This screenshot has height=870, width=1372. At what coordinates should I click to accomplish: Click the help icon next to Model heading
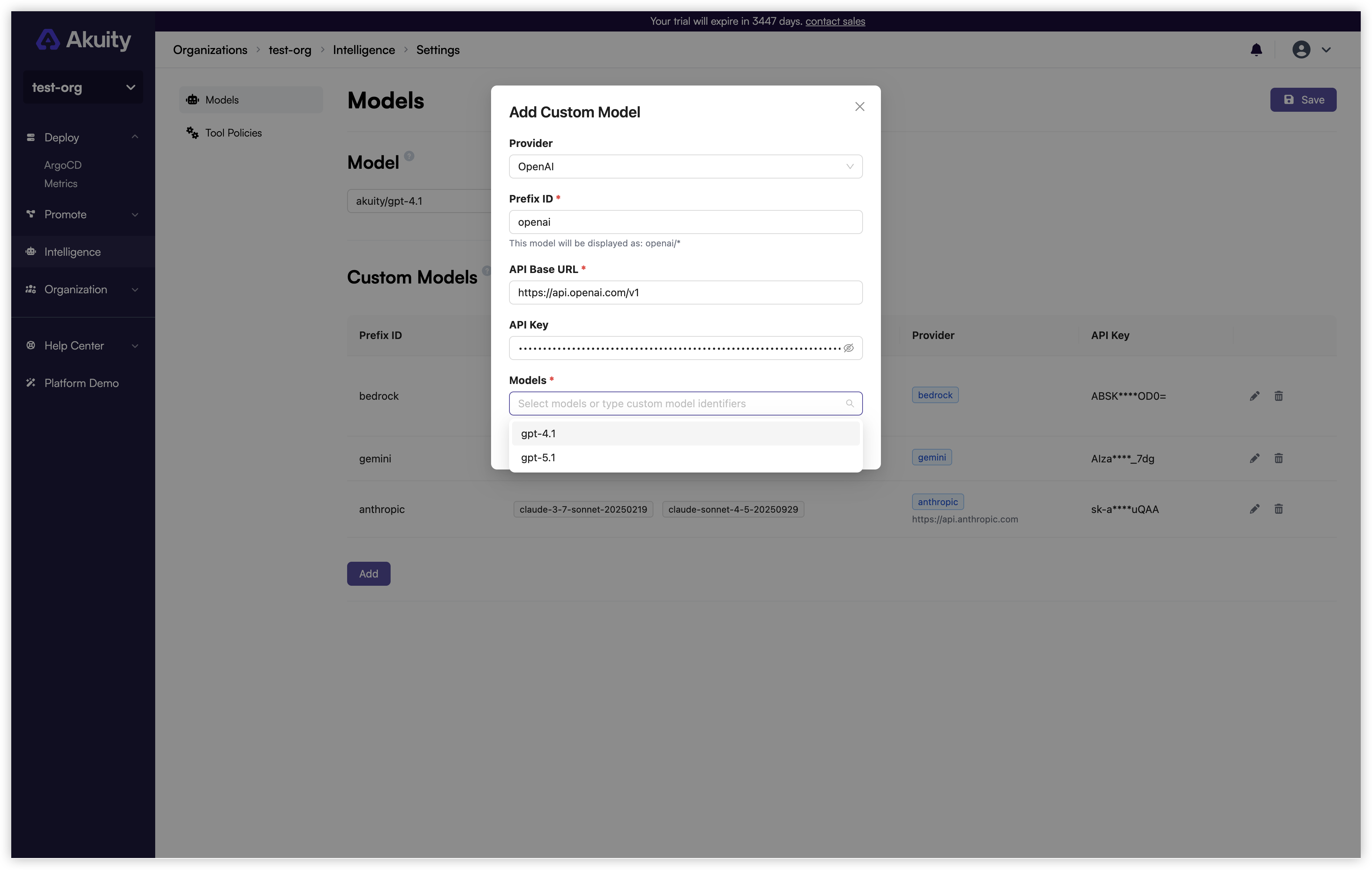(x=409, y=156)
